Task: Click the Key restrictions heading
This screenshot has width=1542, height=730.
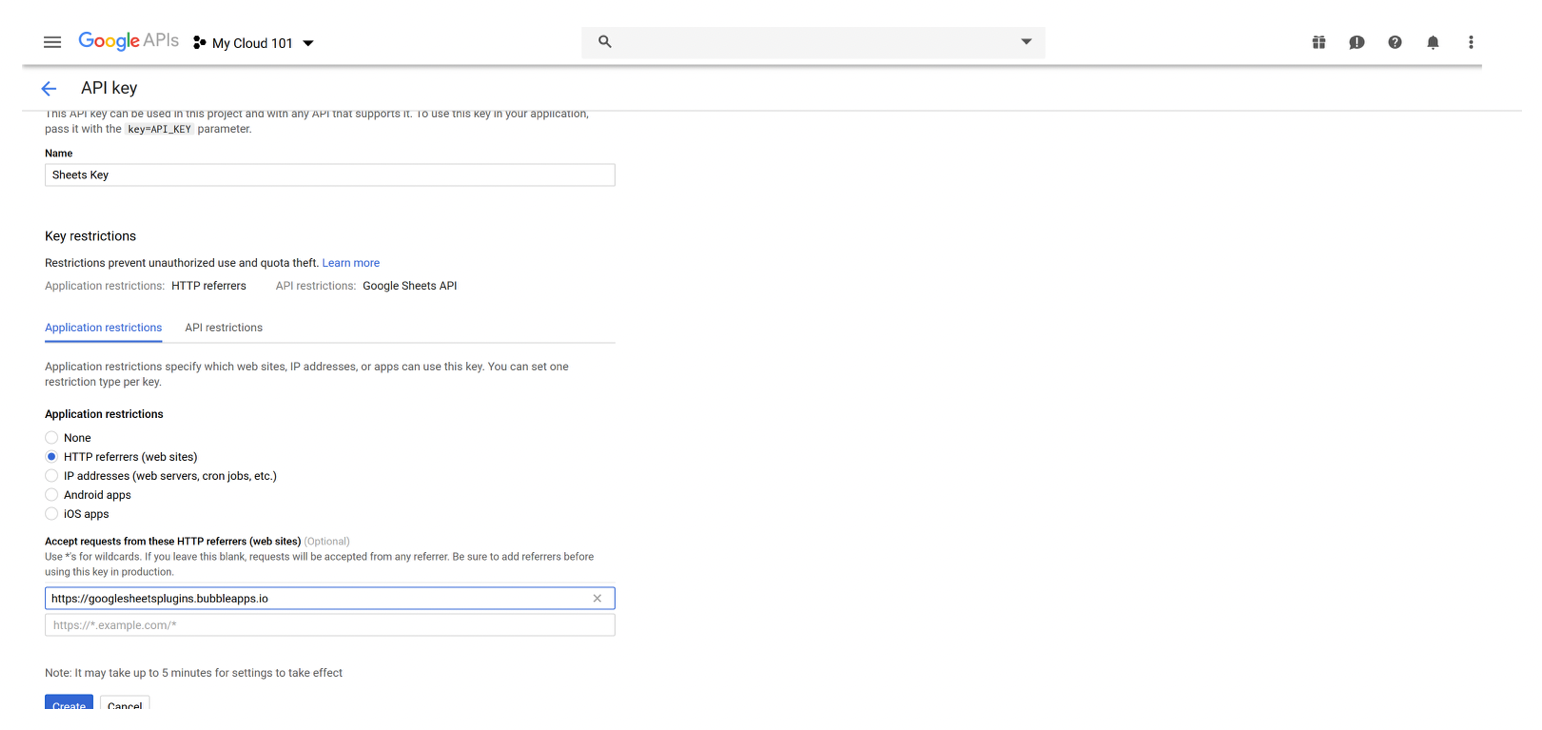Action: 90,236
